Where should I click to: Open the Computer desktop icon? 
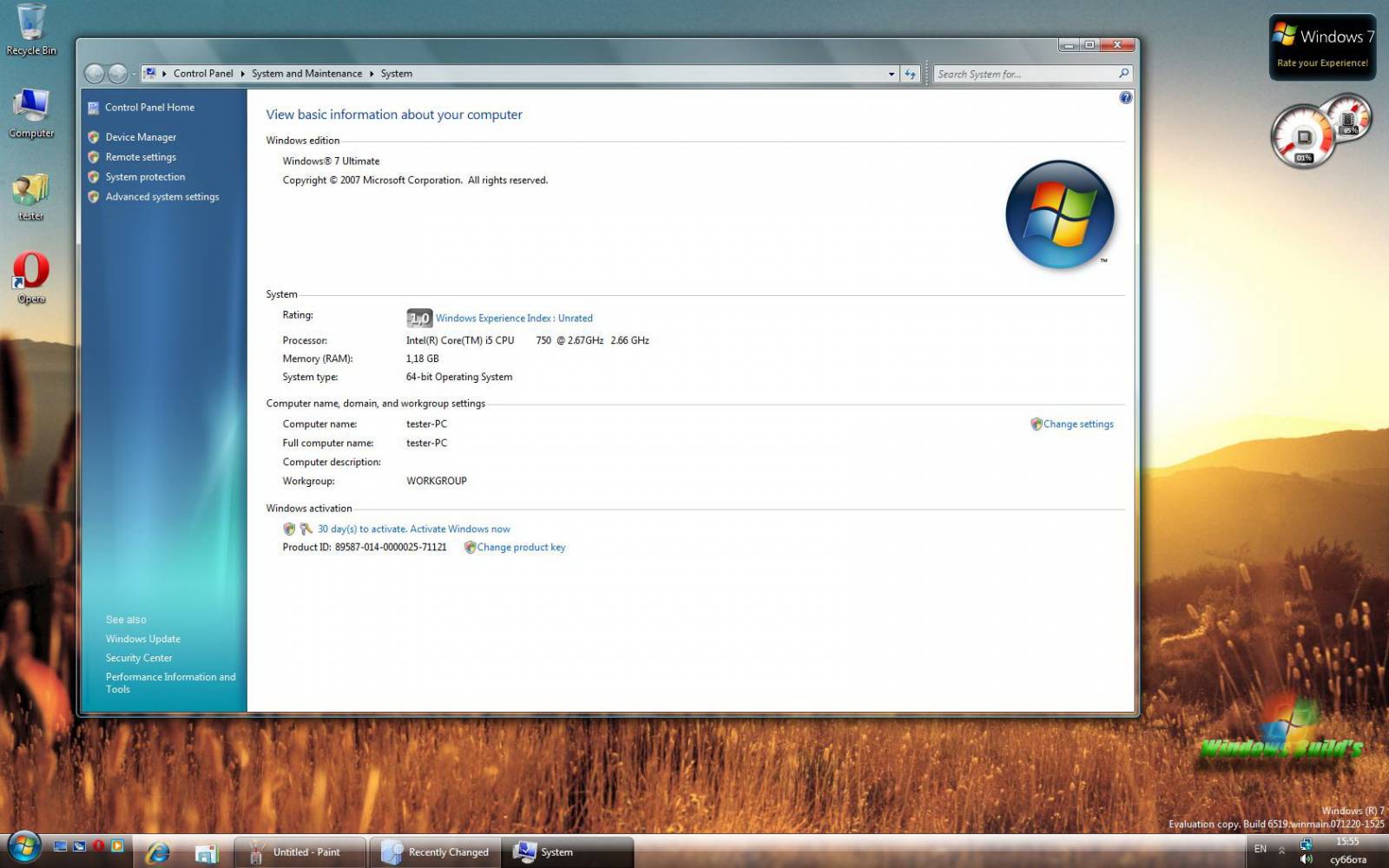pos(31,113)
